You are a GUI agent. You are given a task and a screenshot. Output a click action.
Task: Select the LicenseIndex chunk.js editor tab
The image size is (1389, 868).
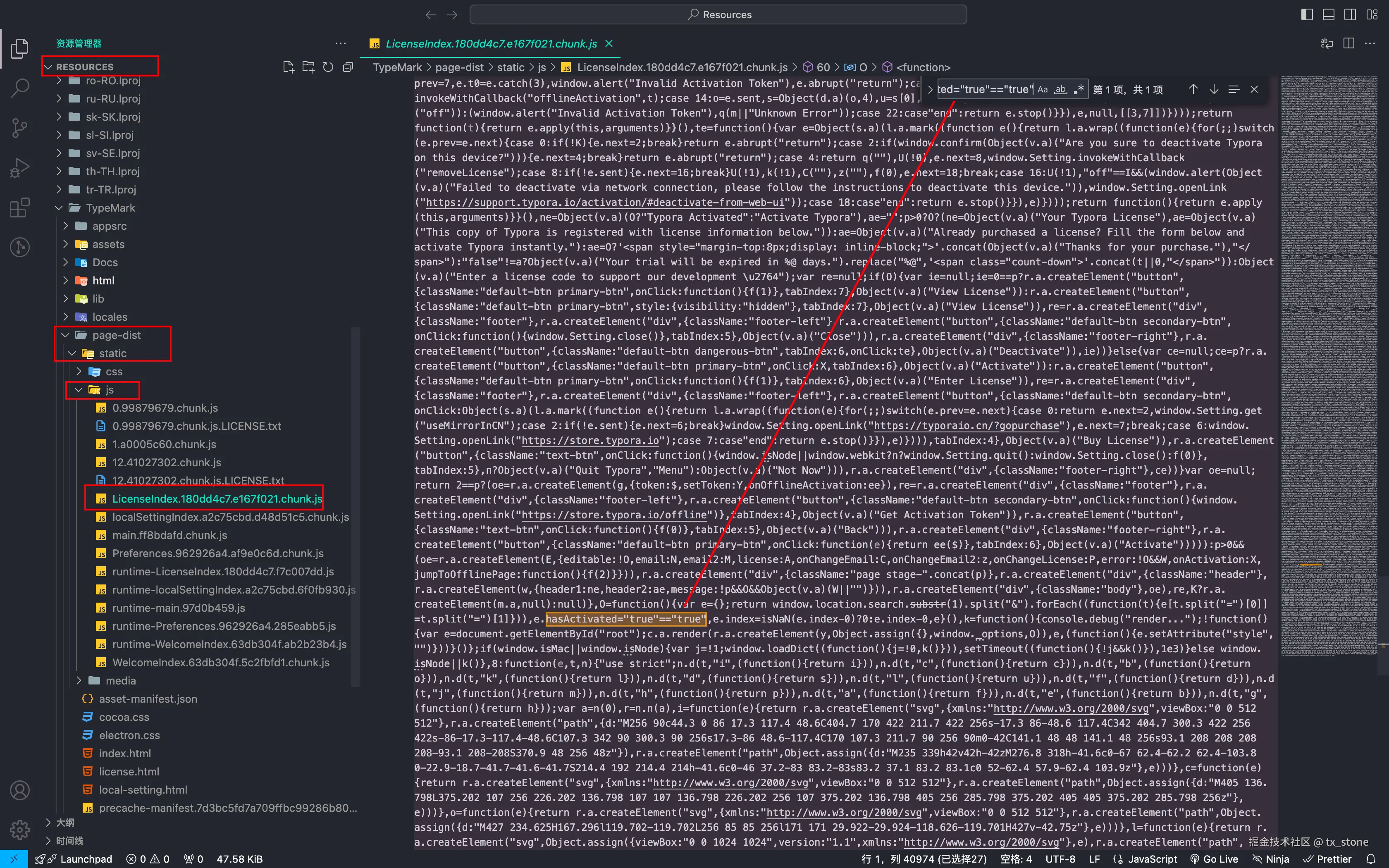coord(491,44)
